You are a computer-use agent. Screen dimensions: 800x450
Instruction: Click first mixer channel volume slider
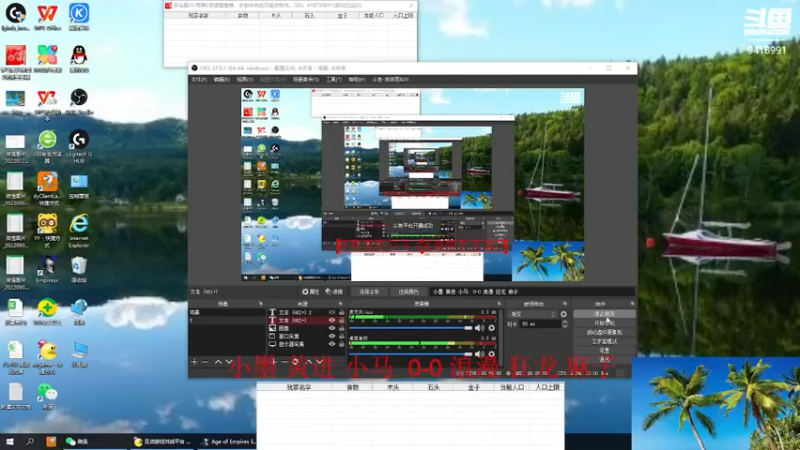tap(411, 328)
